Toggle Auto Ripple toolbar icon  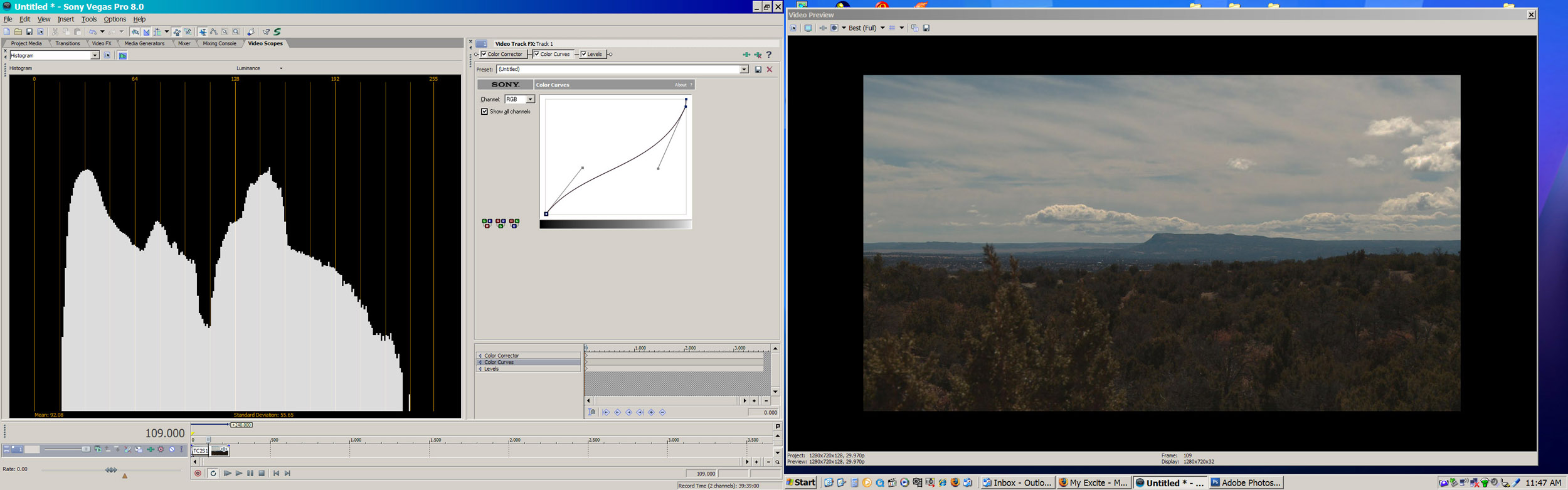pos(157,31)
